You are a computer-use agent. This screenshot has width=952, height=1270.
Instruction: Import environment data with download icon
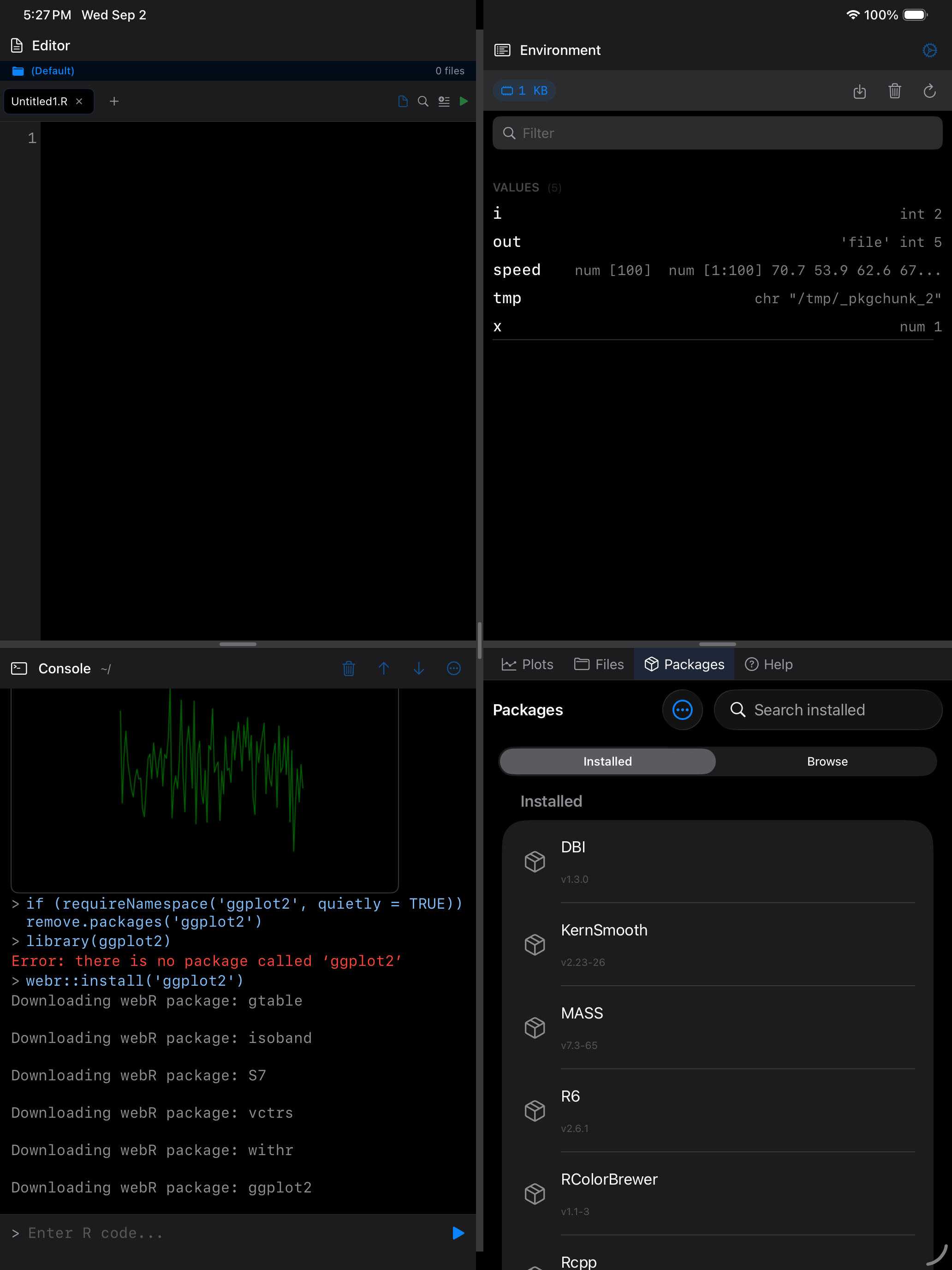[x=859, y=91]
